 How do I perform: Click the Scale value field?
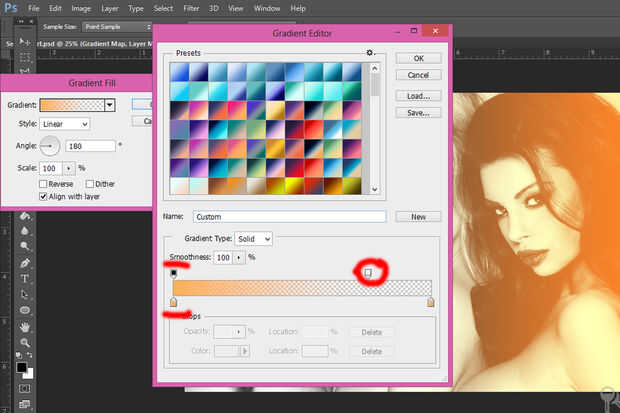[x=51, y=169]
